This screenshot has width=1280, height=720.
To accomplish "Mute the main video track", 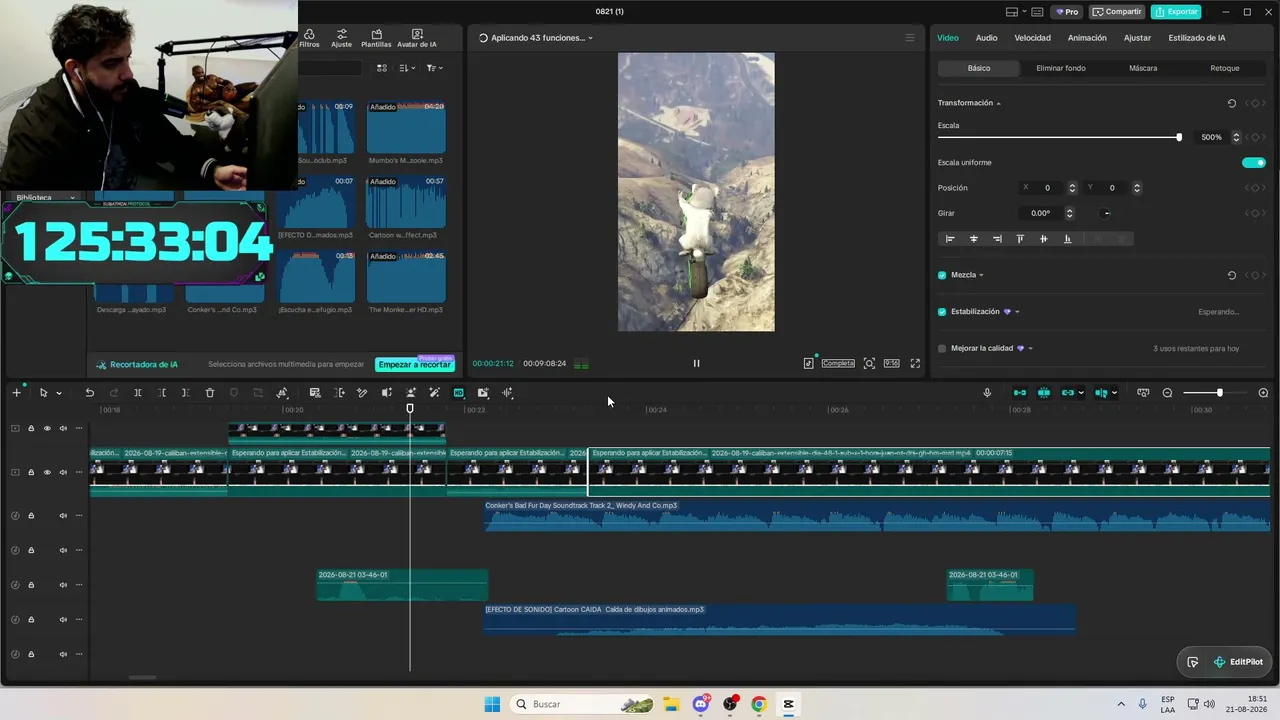I will [63, 472].
